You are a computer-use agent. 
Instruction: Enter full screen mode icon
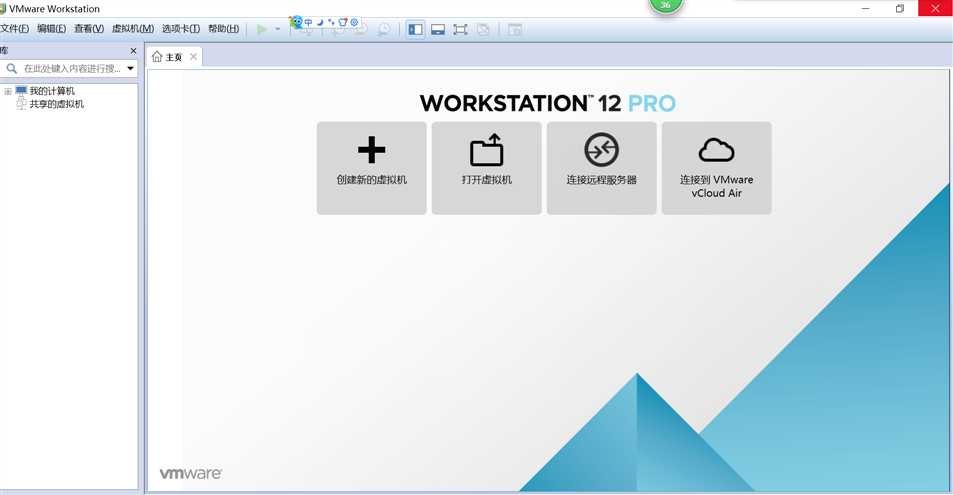pyautogui.click(x=460, y=29)
